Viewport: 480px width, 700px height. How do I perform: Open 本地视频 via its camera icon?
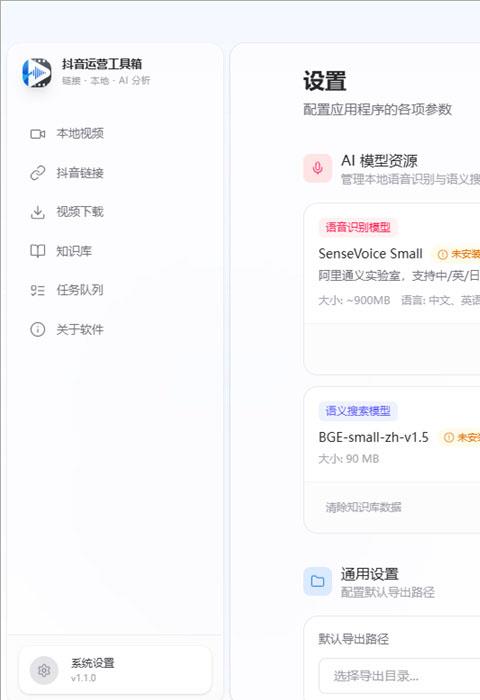[x=38, y=134]
